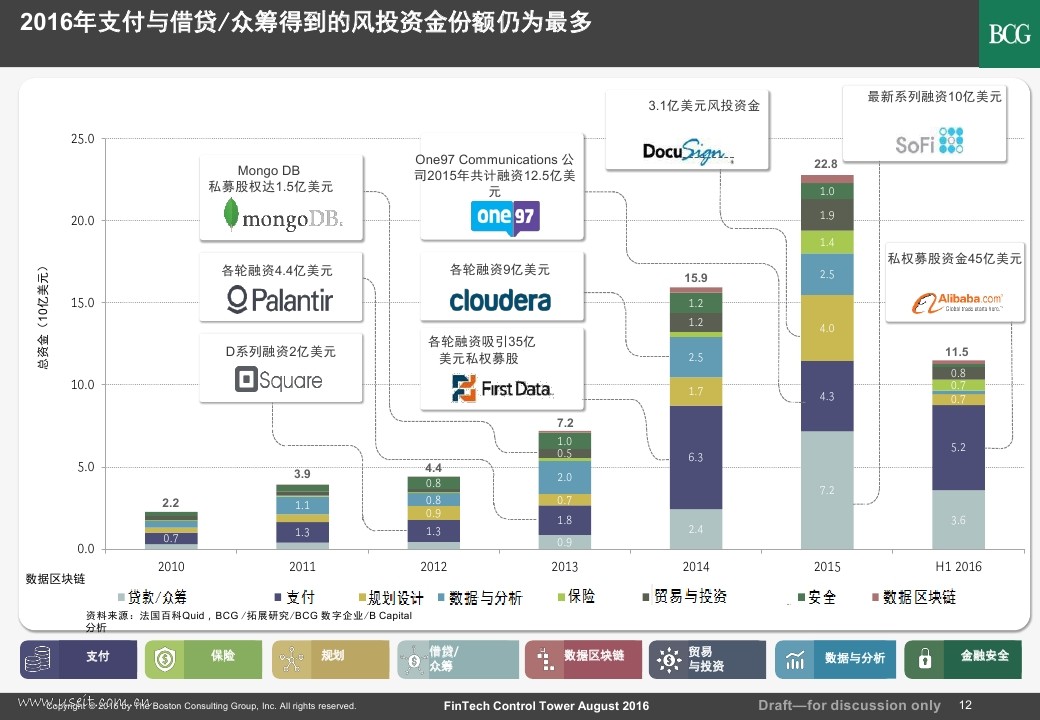Click the padlock icon beside 金融安全
This screenshot has width=1040, height=720.
[924, 658]
